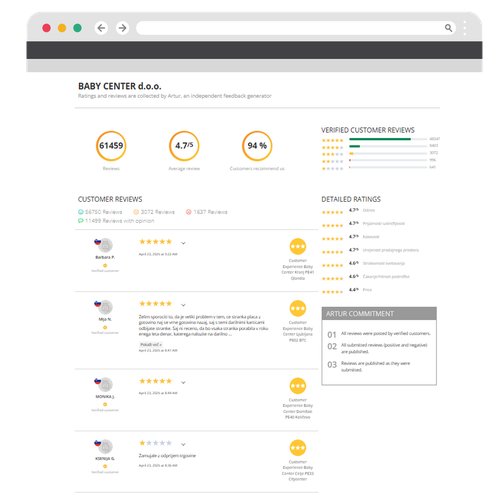Click Ksenija G.'s user avatar icon
Screen dimensions: 500x500
click(x=104, y=446)
